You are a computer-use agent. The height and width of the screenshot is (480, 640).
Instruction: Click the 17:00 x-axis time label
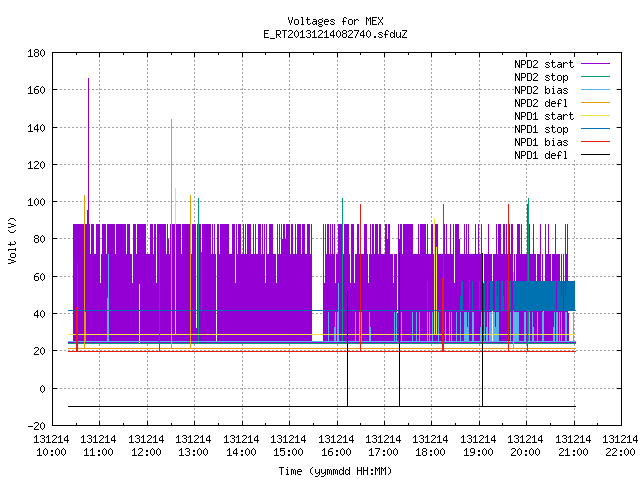pos(383,453)
